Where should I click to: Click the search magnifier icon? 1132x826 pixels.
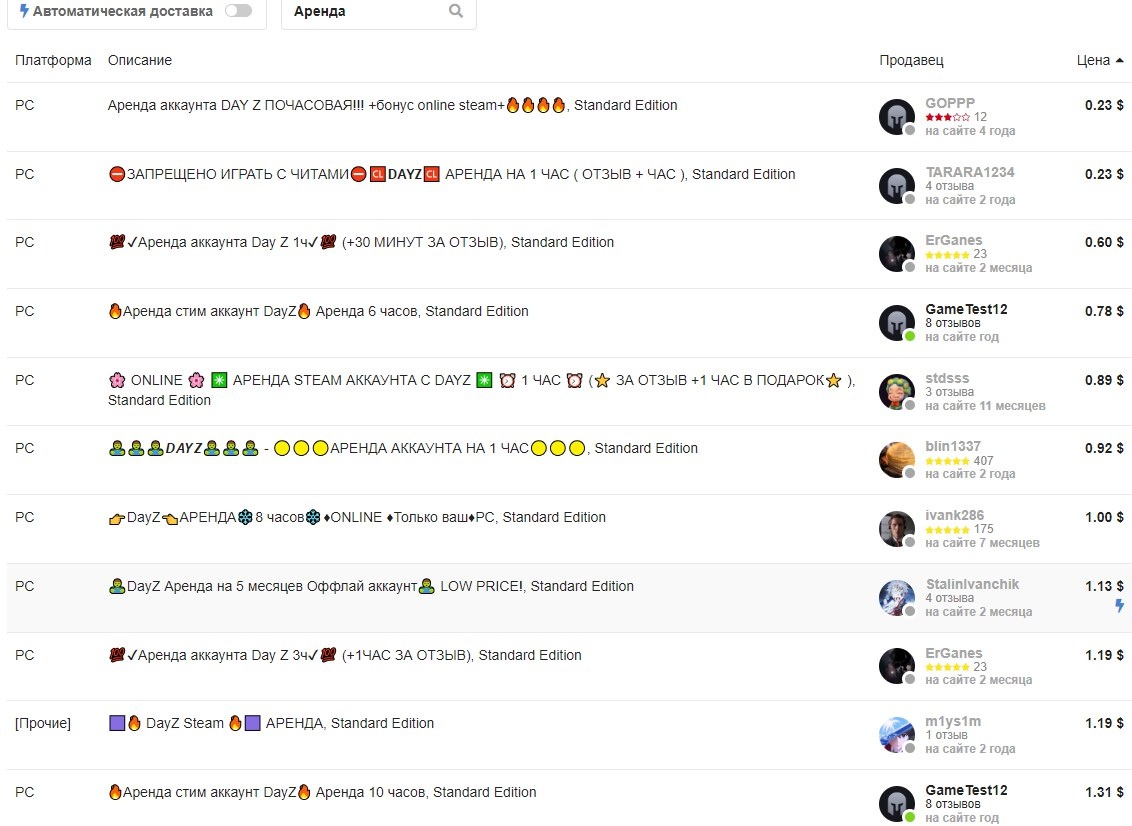click(x=456, y=11)
